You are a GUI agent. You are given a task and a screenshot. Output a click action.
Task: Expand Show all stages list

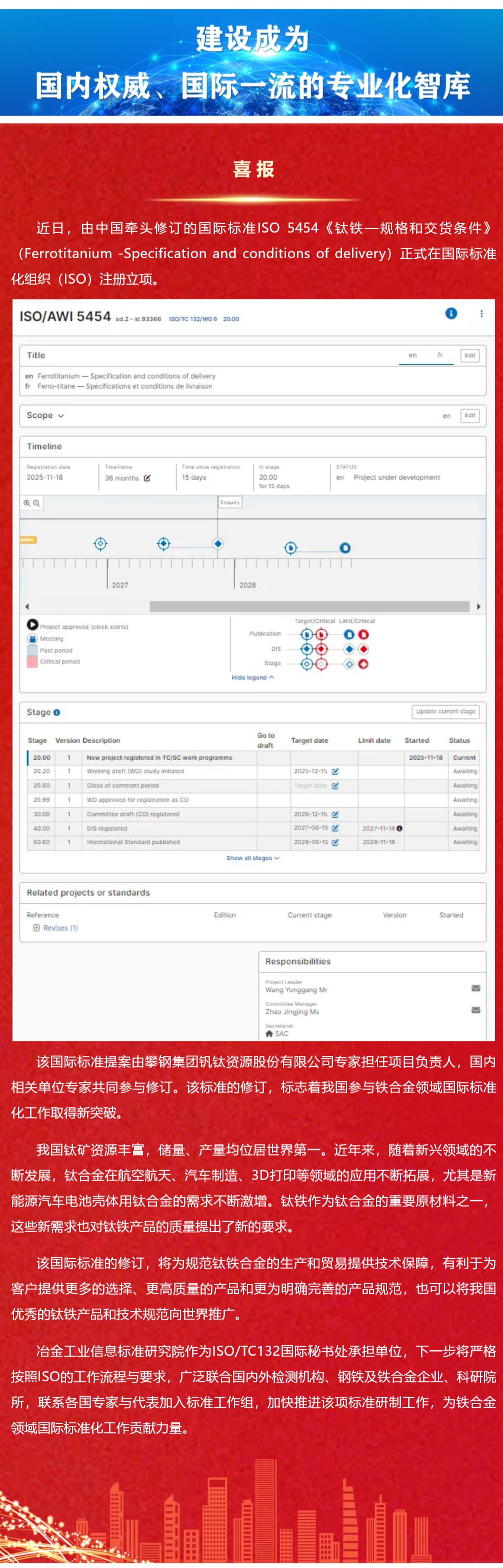pos(252,858)
